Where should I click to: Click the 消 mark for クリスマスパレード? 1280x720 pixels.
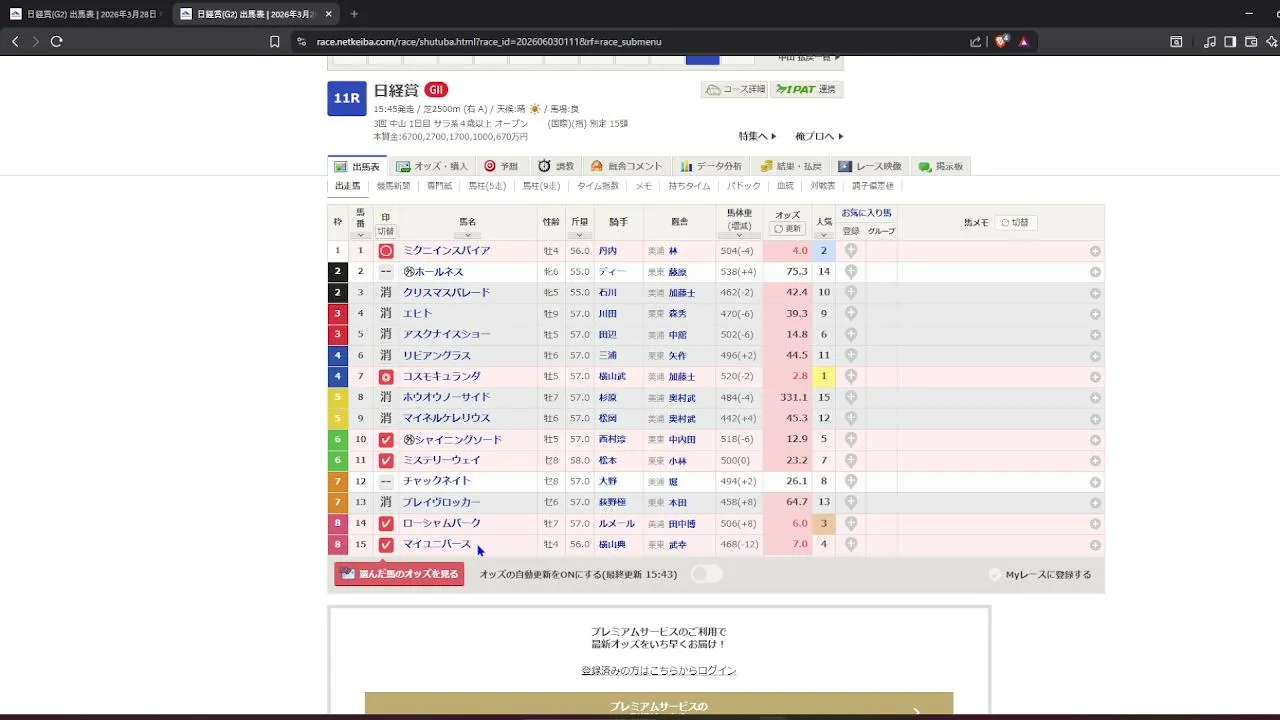(386, 292)
